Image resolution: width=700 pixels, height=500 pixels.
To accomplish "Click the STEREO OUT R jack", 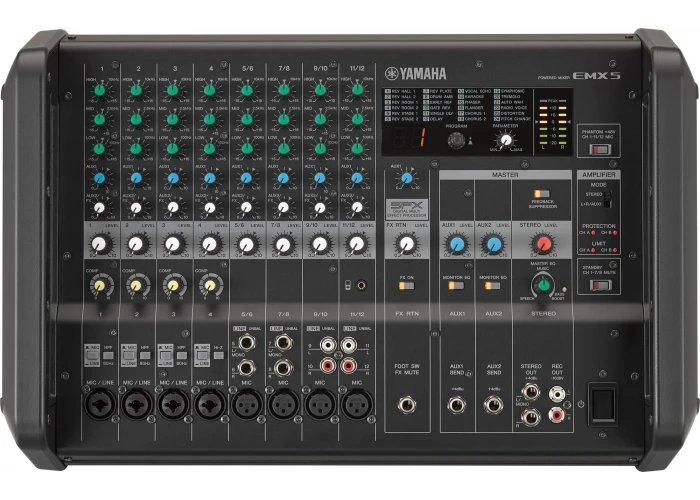I will 531,417.
